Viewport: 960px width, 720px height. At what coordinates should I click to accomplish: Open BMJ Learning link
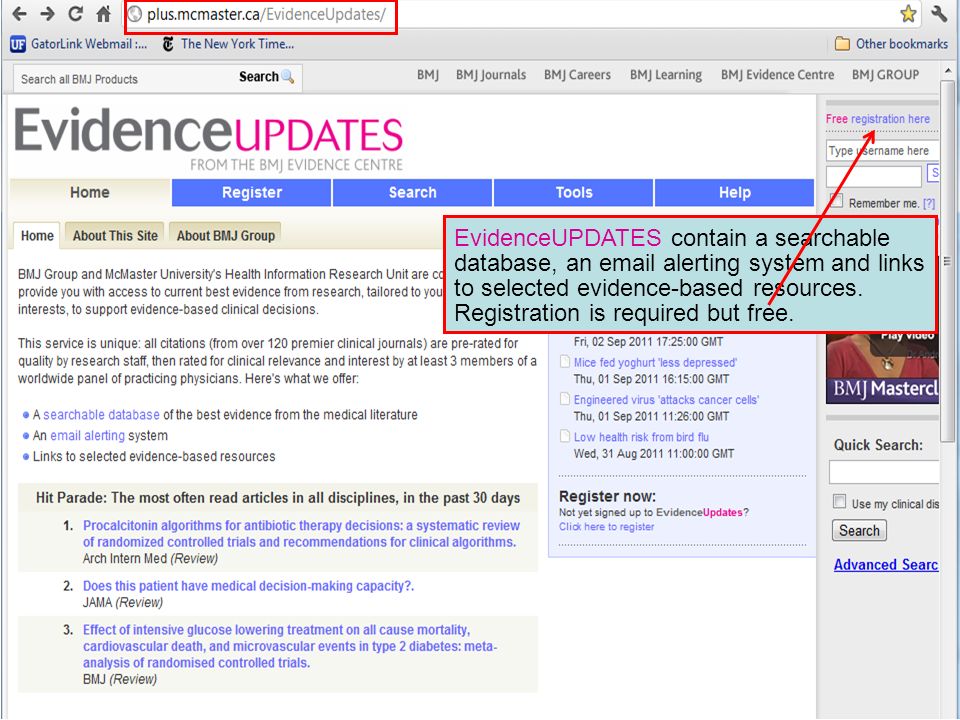tap(666, 75)
